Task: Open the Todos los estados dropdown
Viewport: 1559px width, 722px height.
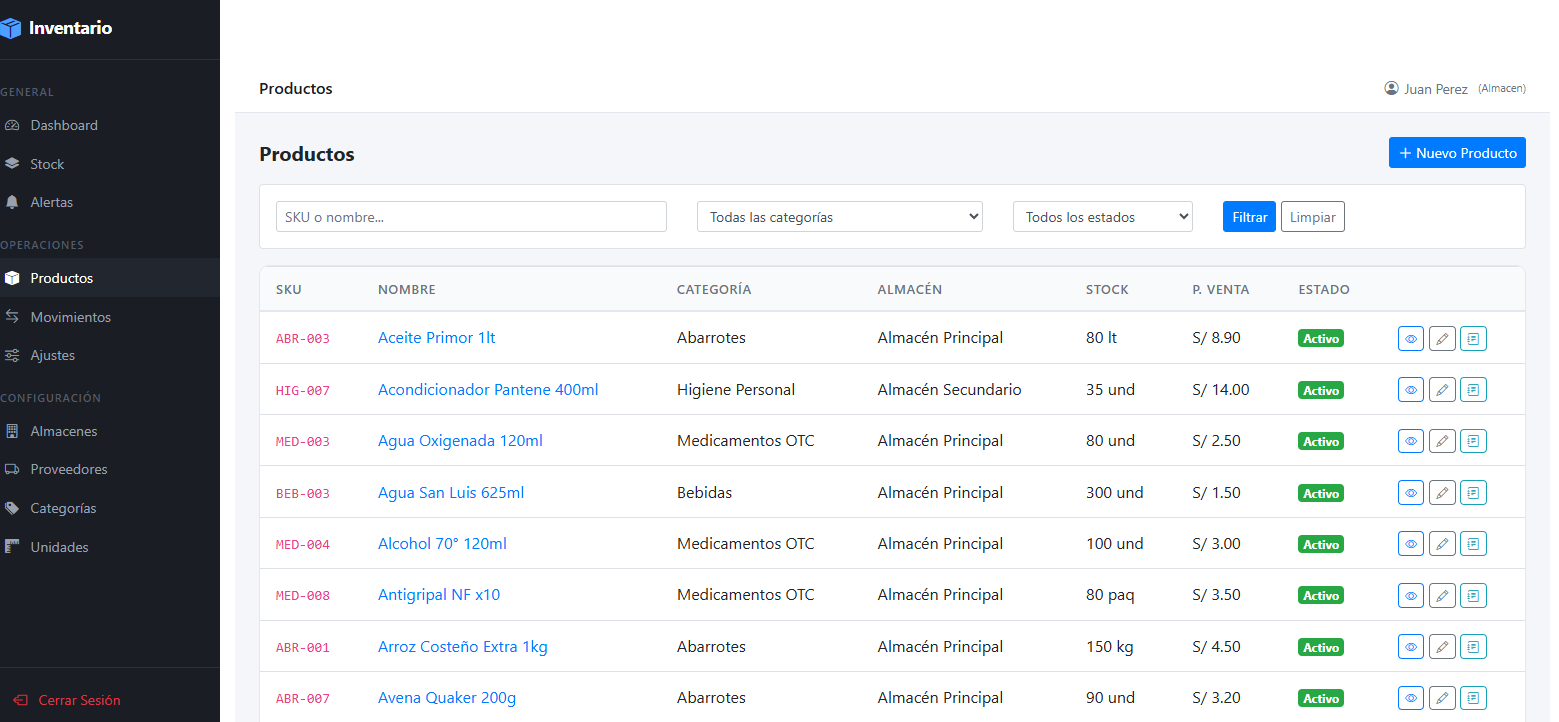Action: coord(1102,217)
